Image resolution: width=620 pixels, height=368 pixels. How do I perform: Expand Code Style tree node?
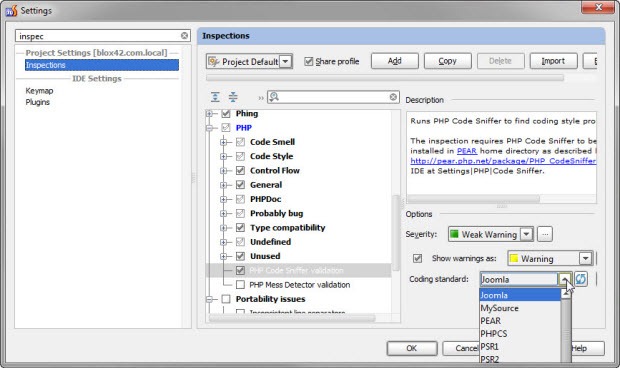point(224,157)
